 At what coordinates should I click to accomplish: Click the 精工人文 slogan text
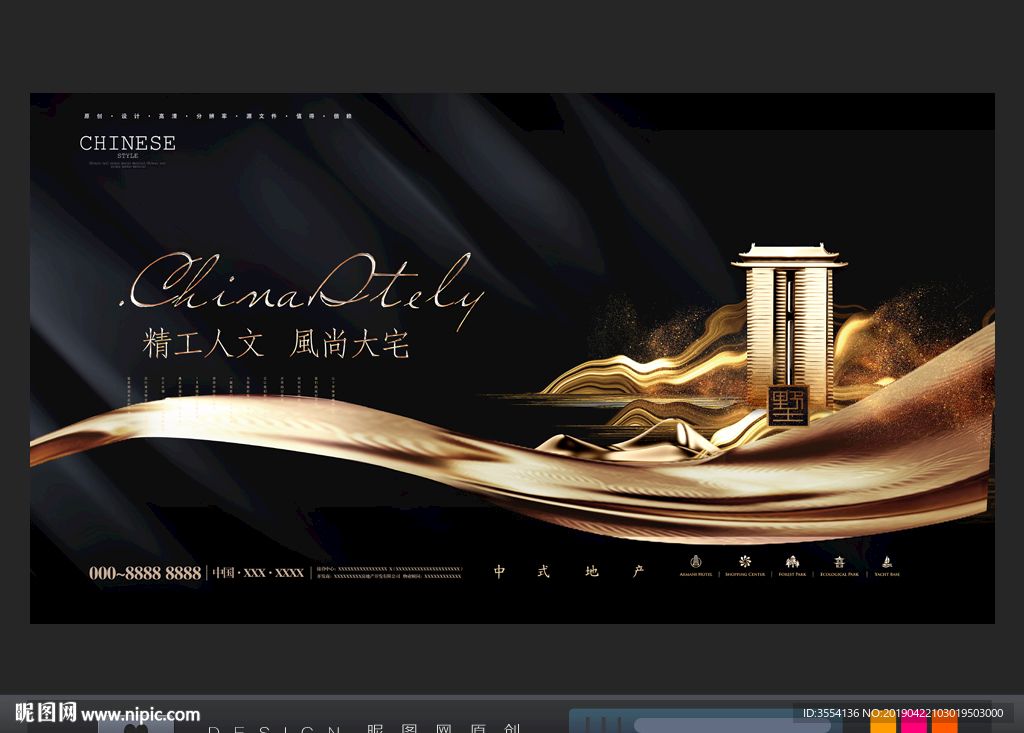click(203, 344)
